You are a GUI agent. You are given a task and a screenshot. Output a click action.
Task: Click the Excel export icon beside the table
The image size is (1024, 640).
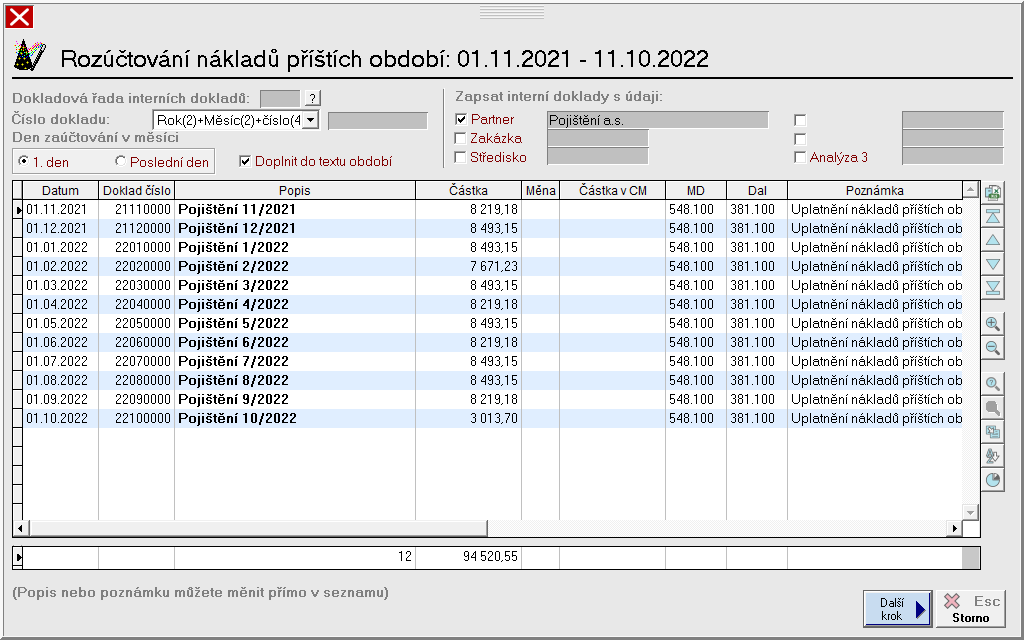click(x=993, y=193)
